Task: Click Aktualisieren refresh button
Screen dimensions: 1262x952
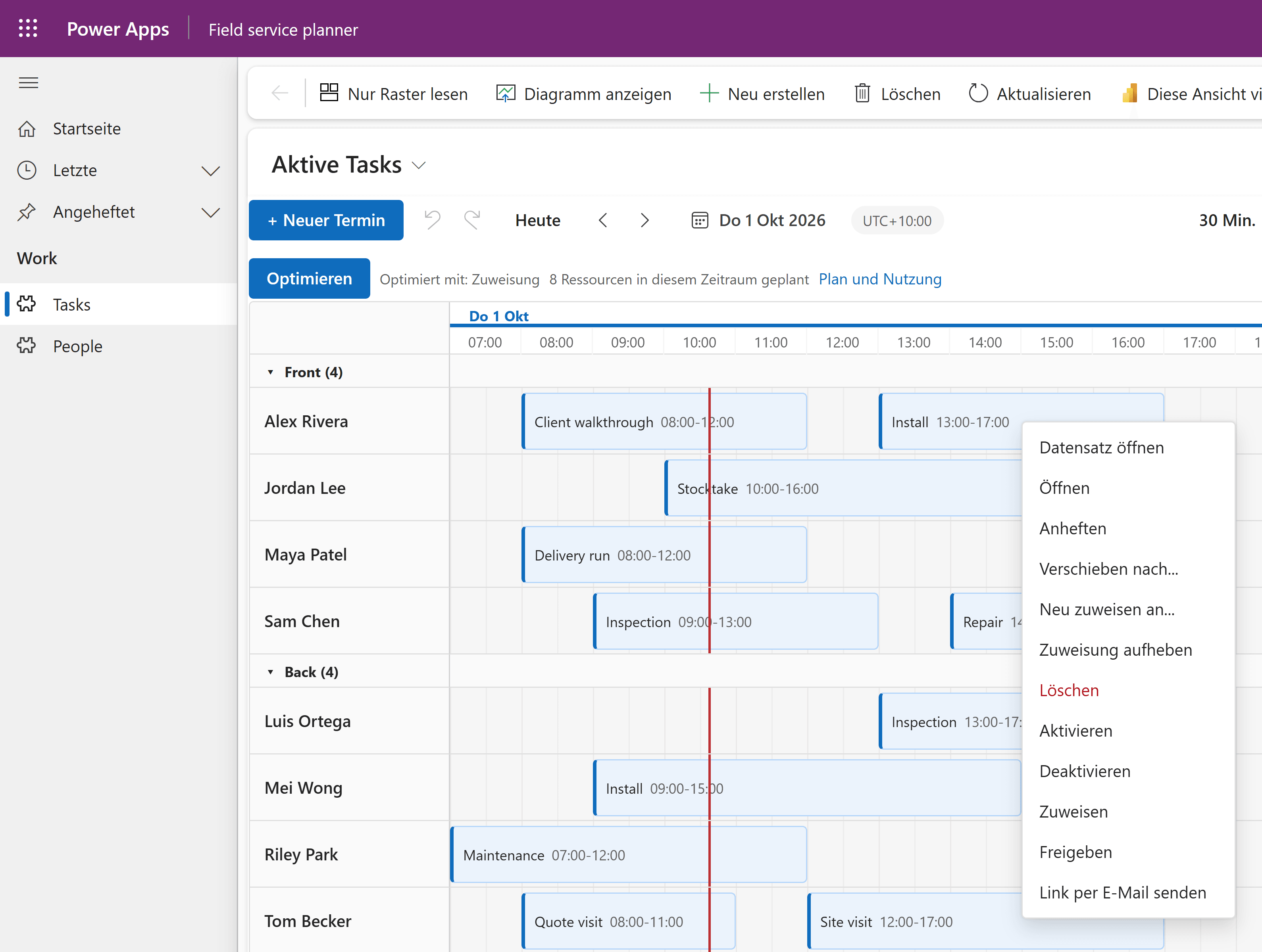Action: click(1030, 94)
